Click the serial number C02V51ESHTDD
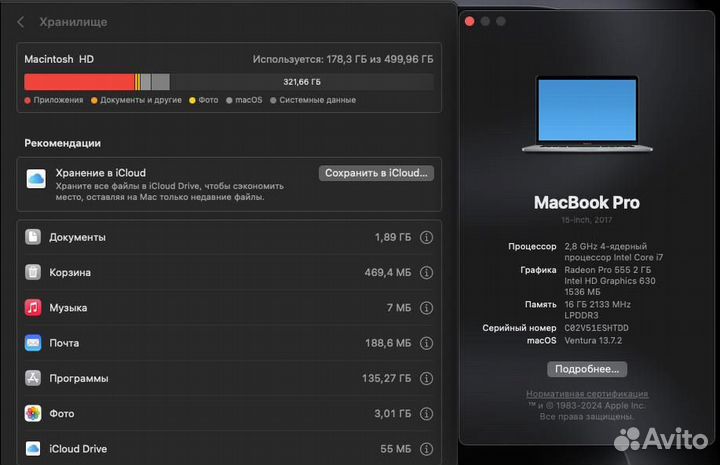This screenshot has width=720, height=465. coord(596,328)
